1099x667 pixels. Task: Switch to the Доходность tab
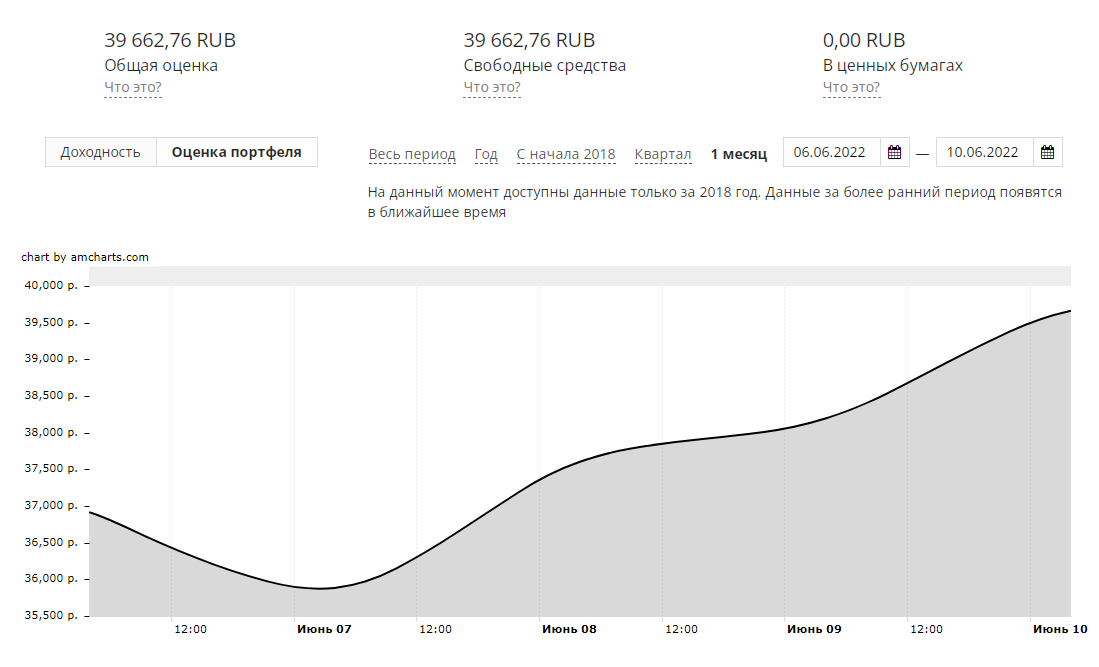pyautogui.click(x=100, y=153)
